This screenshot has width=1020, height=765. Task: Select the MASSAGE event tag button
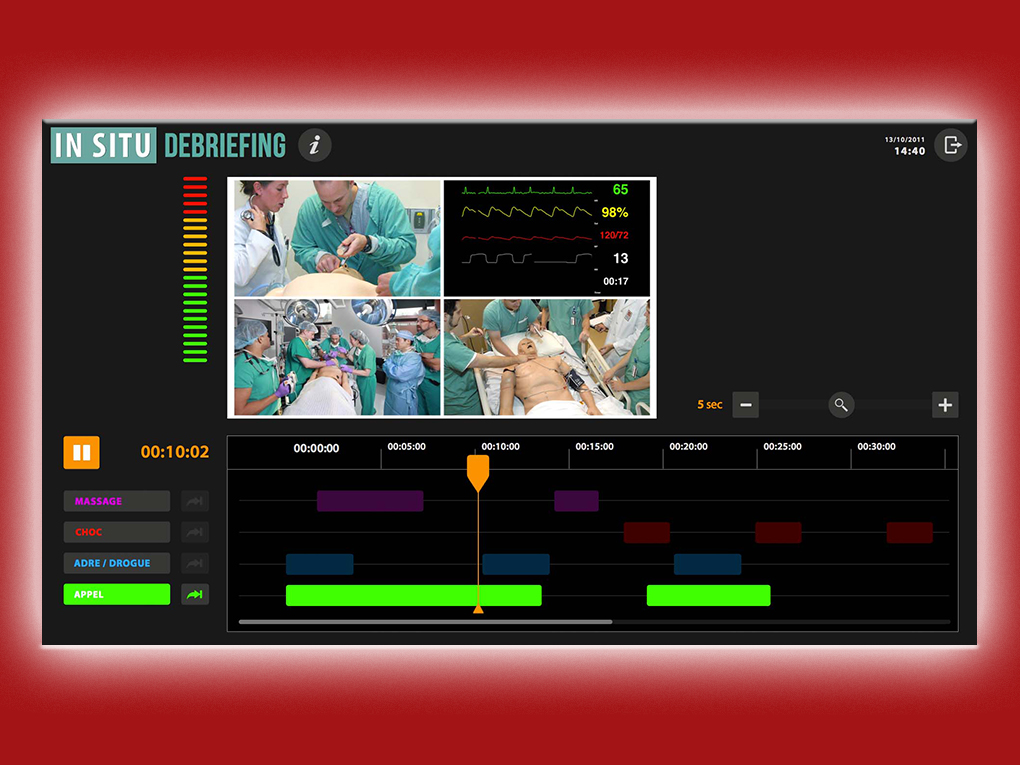click(x=117, y=501)
